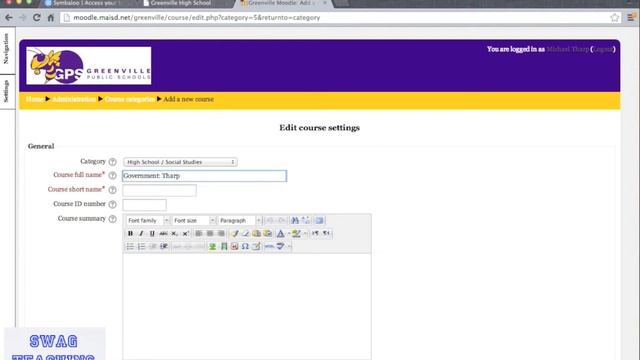Screen dimensions: 640x360
Task: Open help for Course full name
Action: point(113,176)
